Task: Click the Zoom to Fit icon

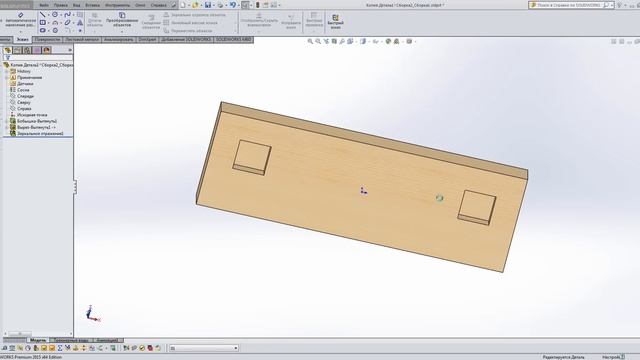Action: click(310, 41)
